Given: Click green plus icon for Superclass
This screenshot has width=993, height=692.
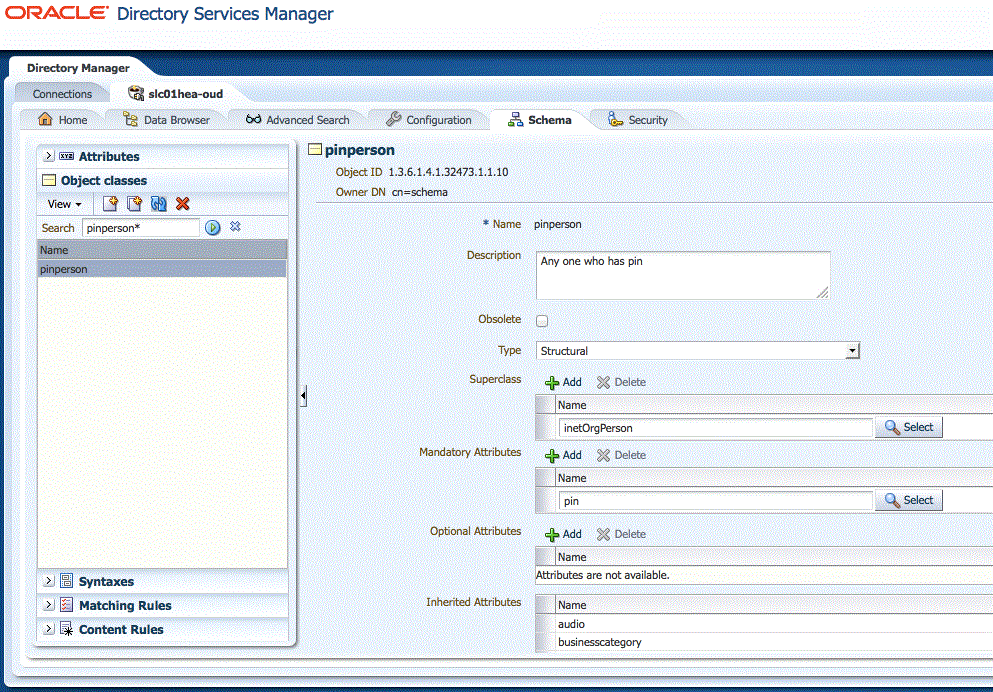Looking at the screenshot, I should [x=552, y=382].
